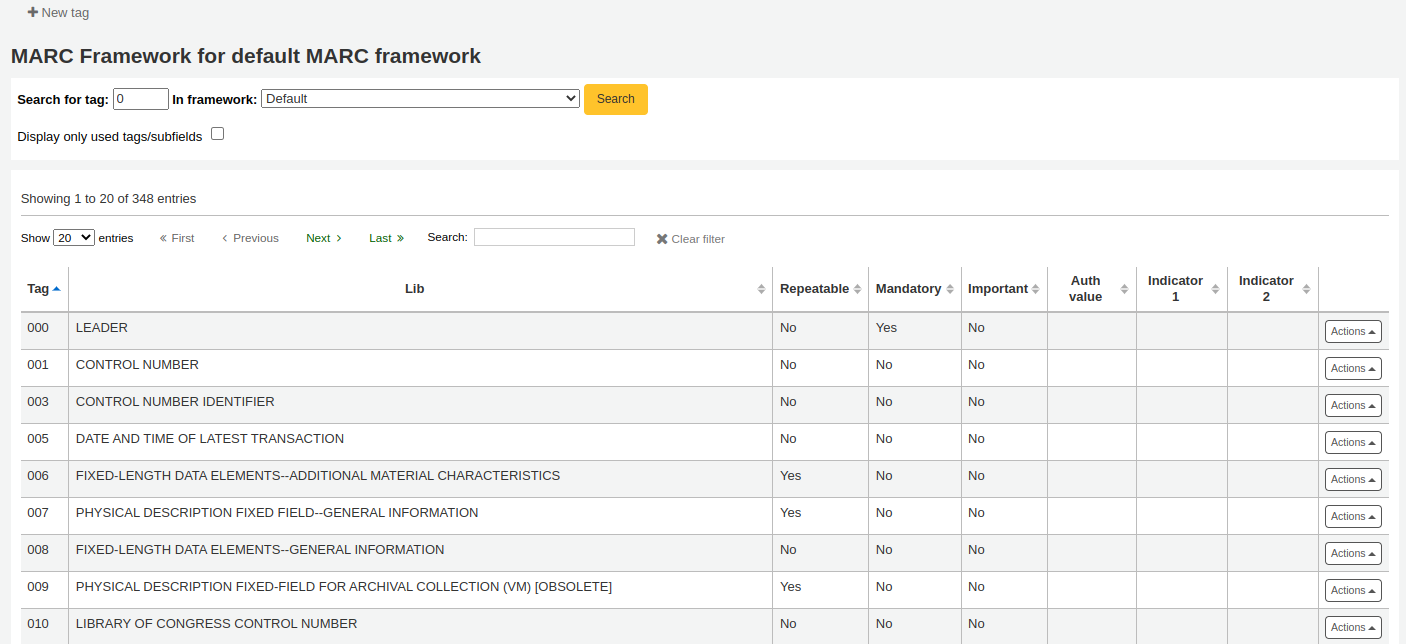1406x644 pixels.
Task: Click the Search for tag input field
Action: [x=141, y=99]
